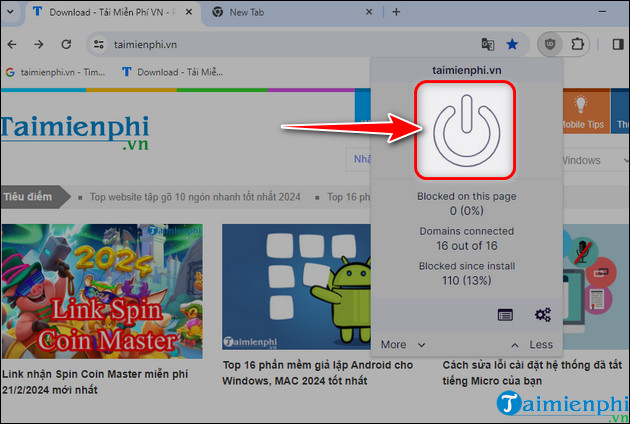Bookmark star icon in address bar
Screen dimensions: 630x424
[x=512, y=44]
